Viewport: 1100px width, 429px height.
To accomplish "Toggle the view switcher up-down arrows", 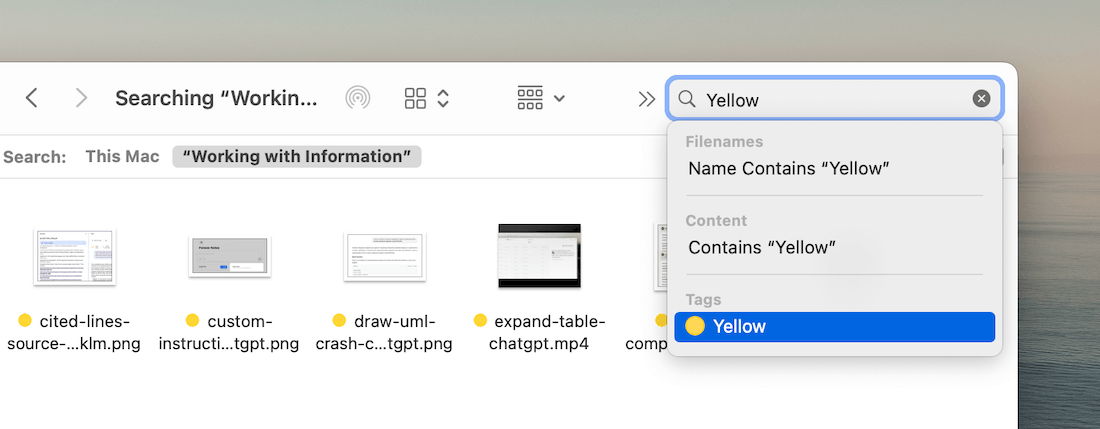I will [x=443, y=98].
